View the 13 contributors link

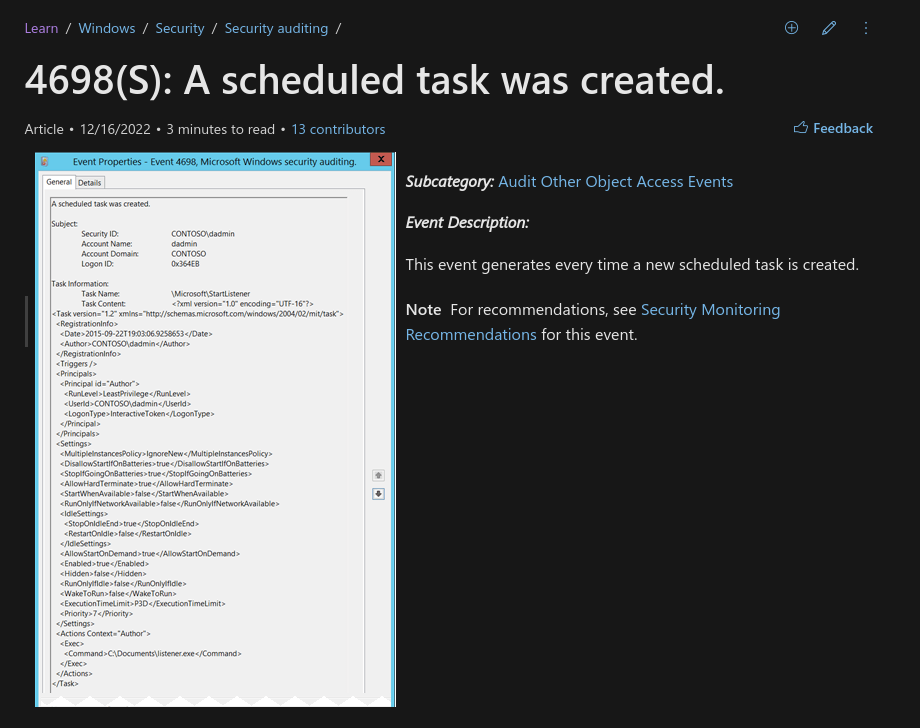[338, 129]
